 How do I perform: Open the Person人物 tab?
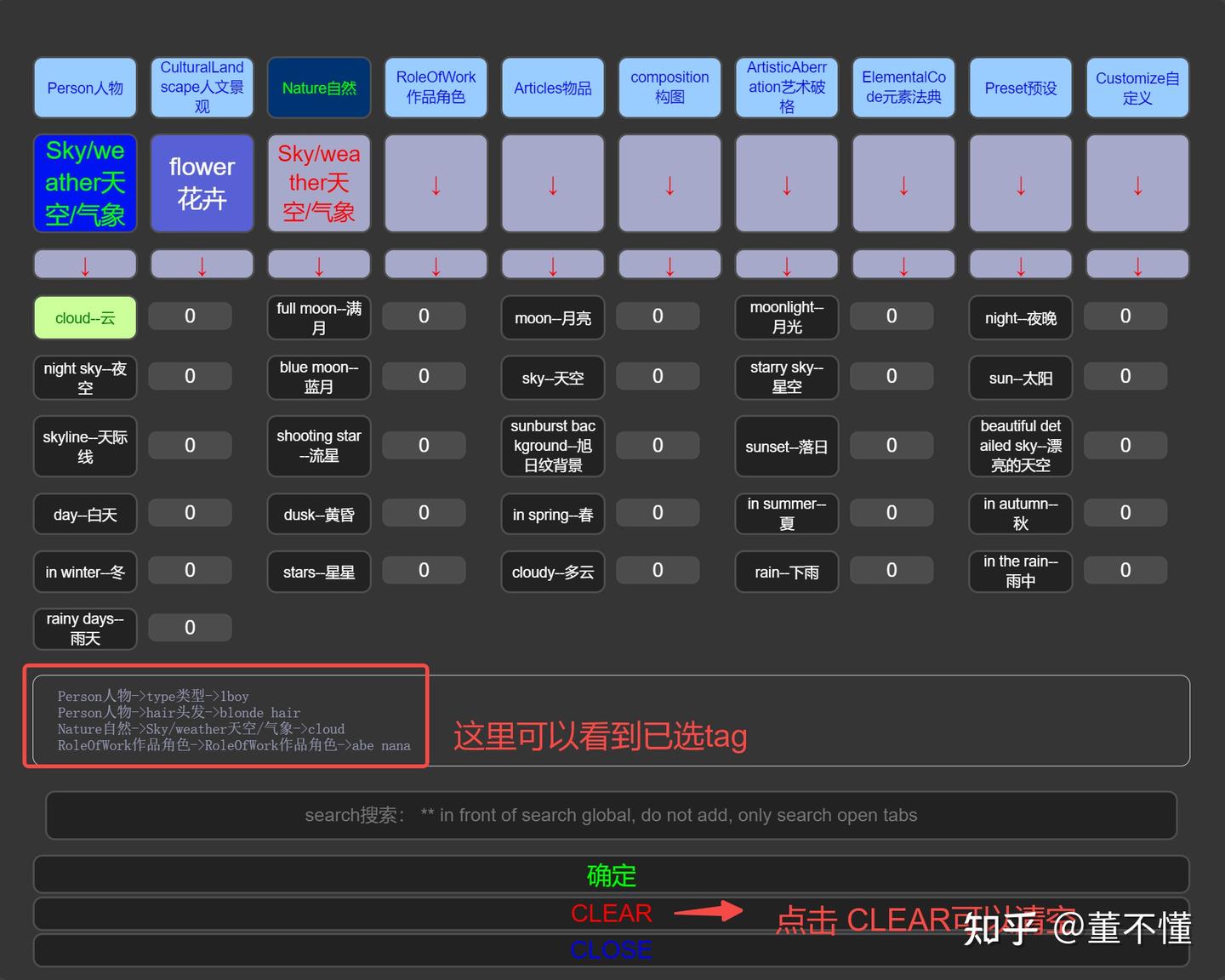click(x=84, y=87)
